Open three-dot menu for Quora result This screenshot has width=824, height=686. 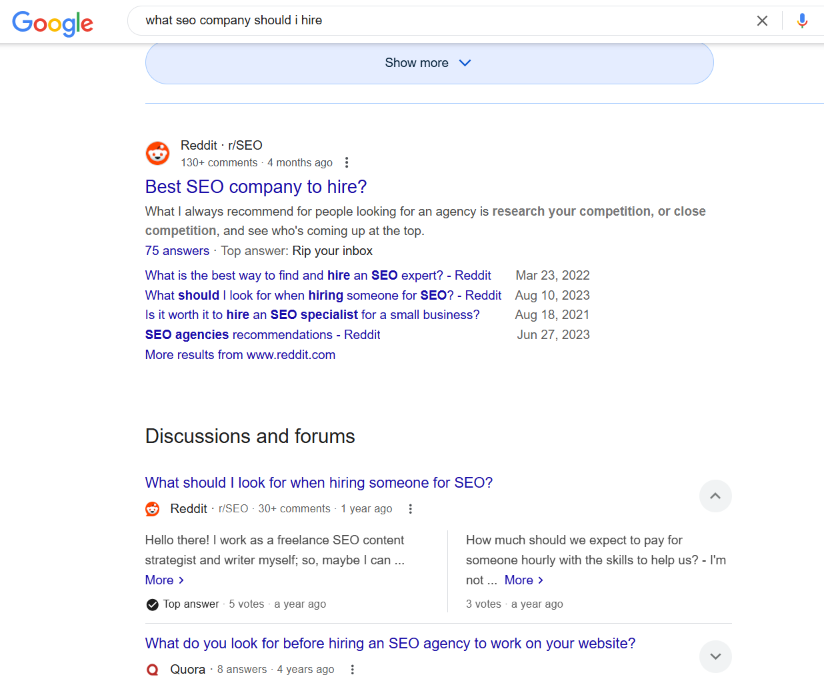pyautogui.click(x=352, y=670)
